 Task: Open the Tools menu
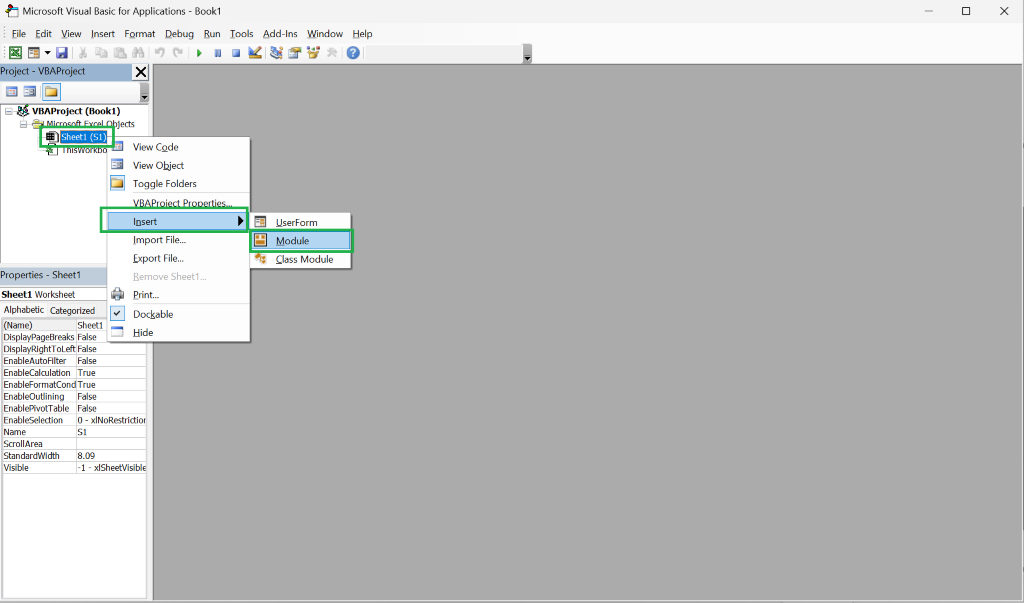point(241,34)
